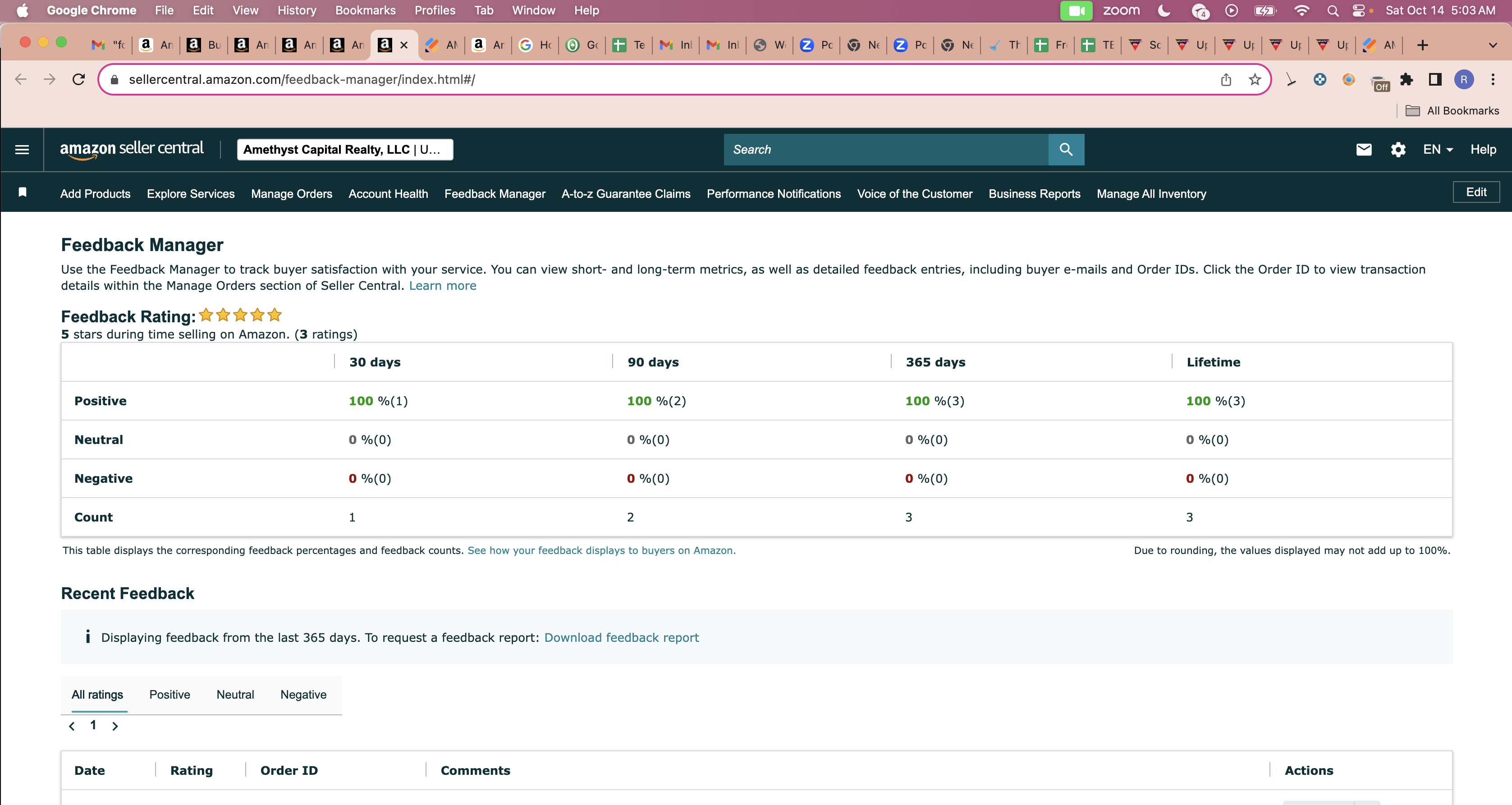
Task: Open macOS Spotlight search
Action: pos(1333,10)
